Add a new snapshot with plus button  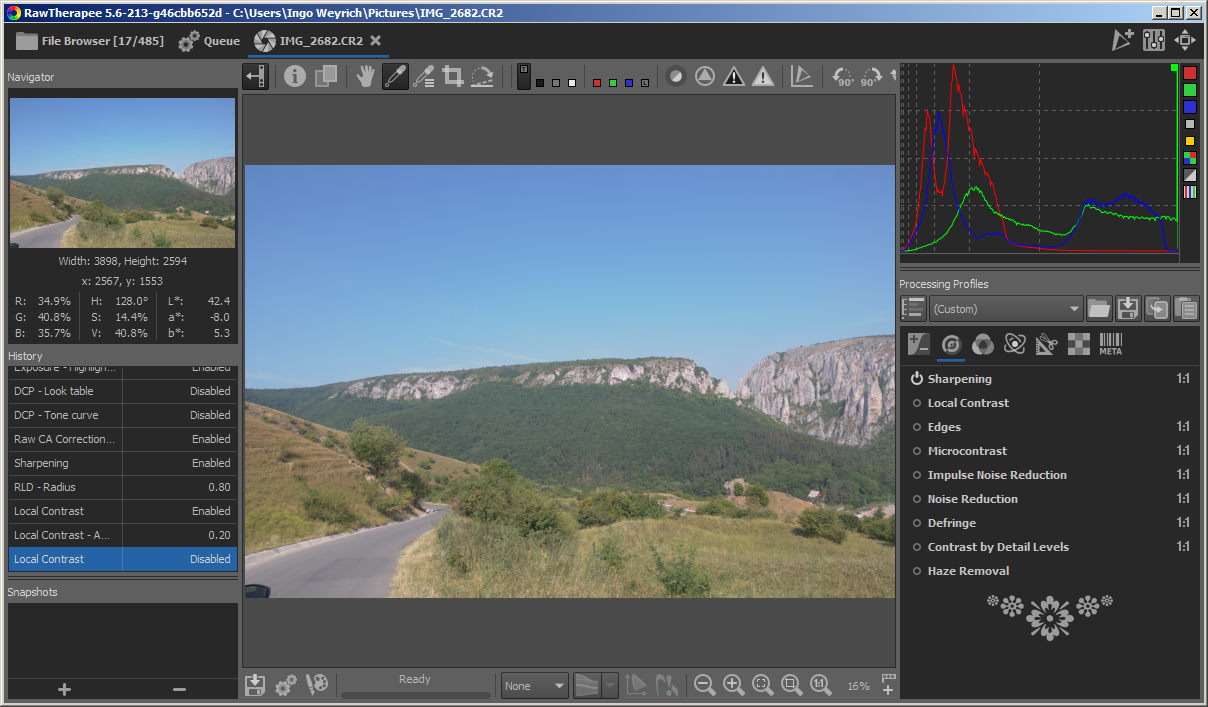coord(64,689)
